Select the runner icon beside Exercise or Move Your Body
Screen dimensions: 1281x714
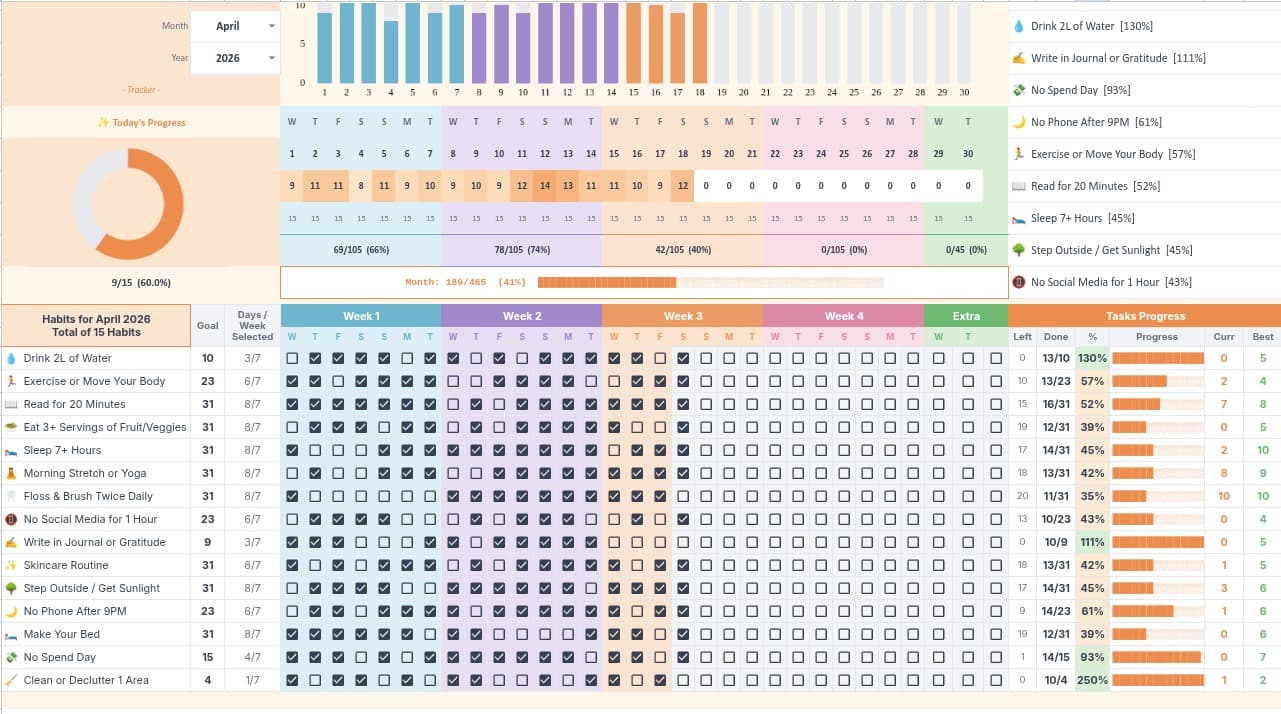(x=10, y=381)
